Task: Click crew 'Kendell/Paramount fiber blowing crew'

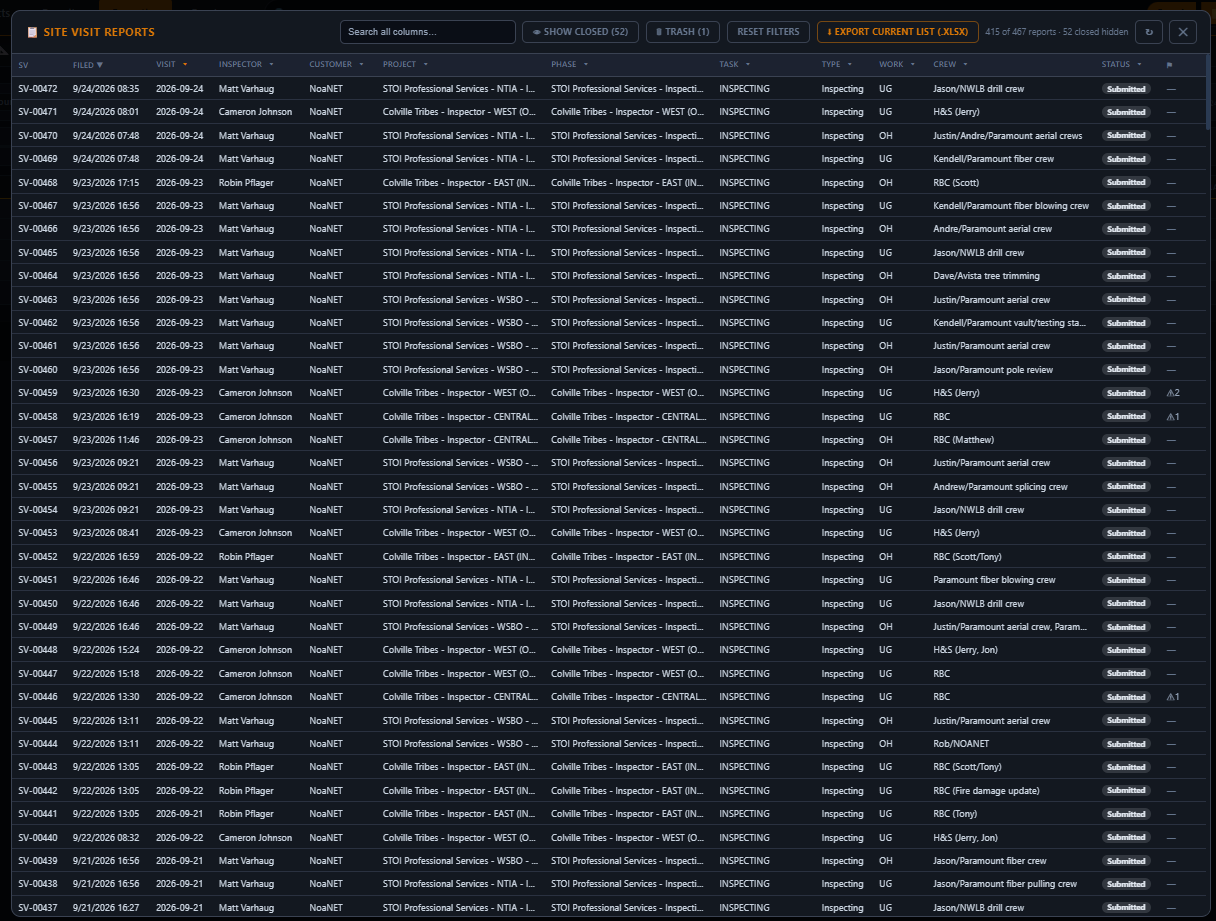Action: pyautogui.click(x=1011, y=206)
